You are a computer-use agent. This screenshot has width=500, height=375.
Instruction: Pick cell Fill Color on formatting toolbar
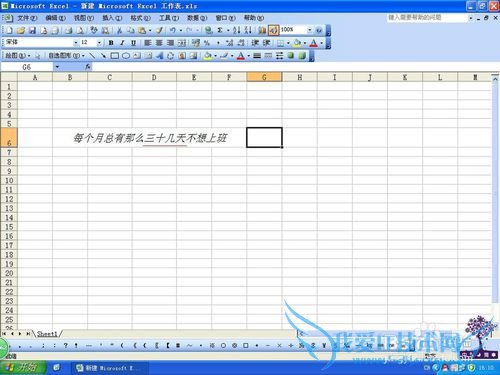pyautogui.click(x=297, y=43)
